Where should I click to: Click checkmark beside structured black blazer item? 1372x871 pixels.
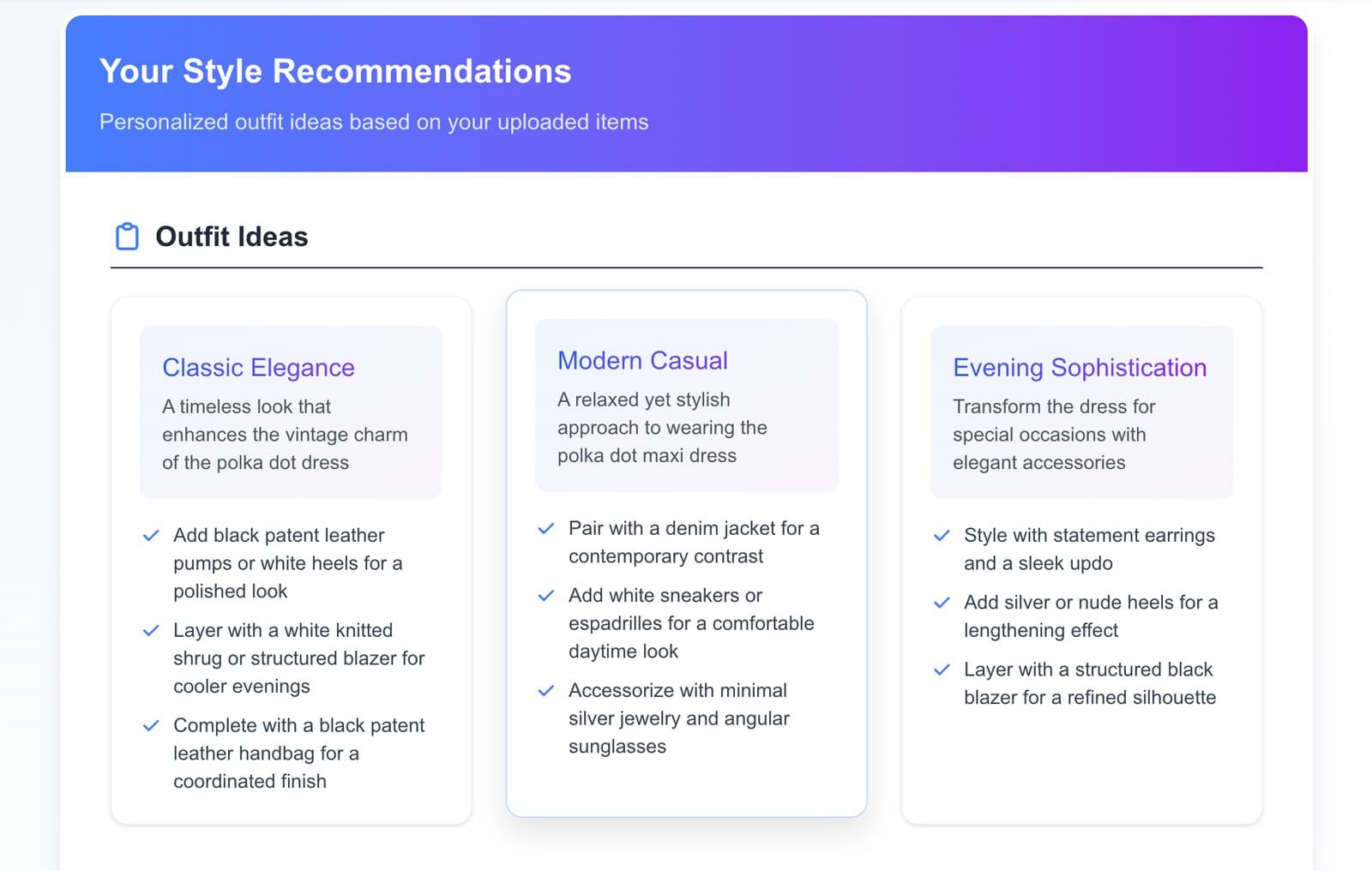click(x=942, y=670)
